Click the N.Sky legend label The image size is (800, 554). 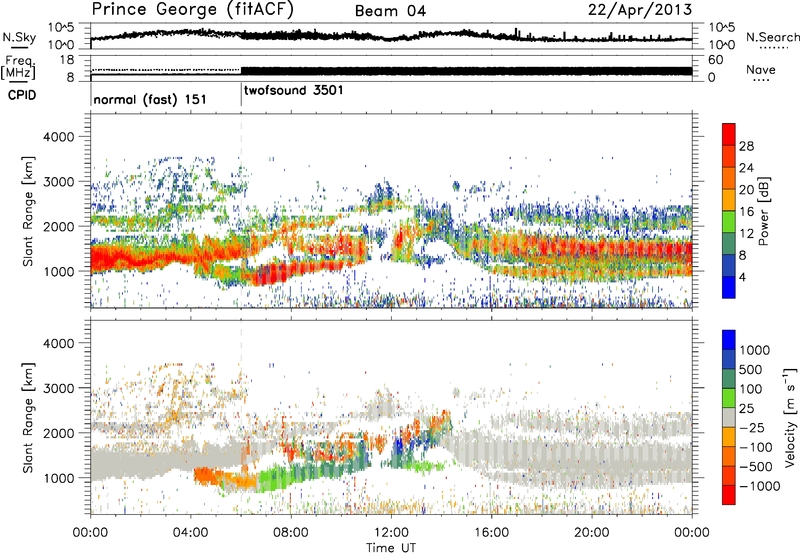19,37
